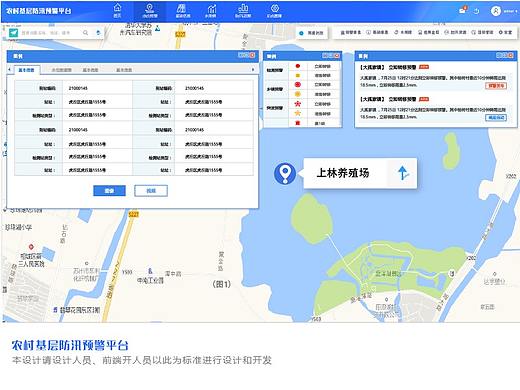This screenshot has width=520, height=390.
Task: Open the column-chart statistics navigation icon
Action: pos(243,11)
